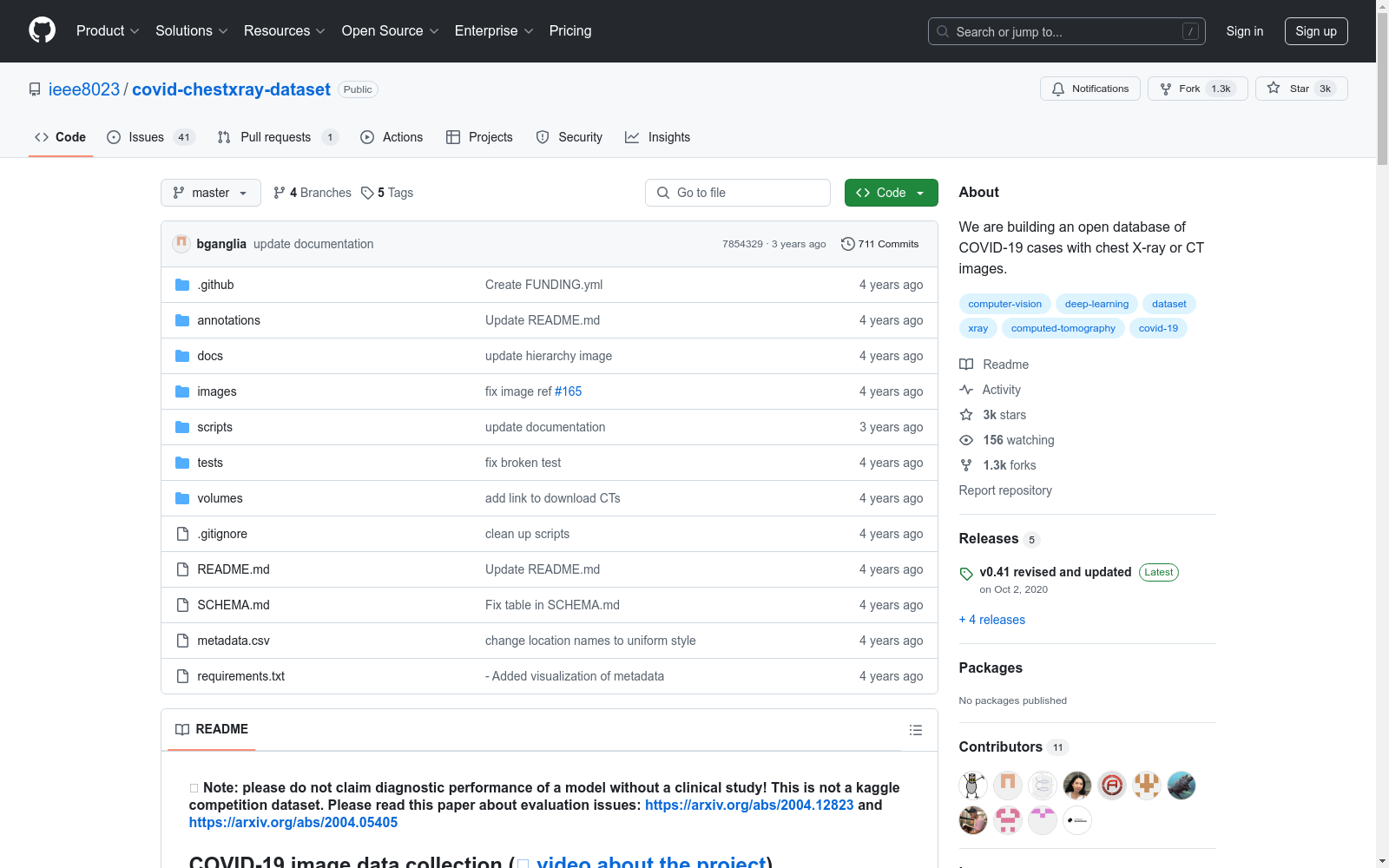Open the .github folder icon
Viewport: 1389px width, 868px height.
(x=182, y=285)
